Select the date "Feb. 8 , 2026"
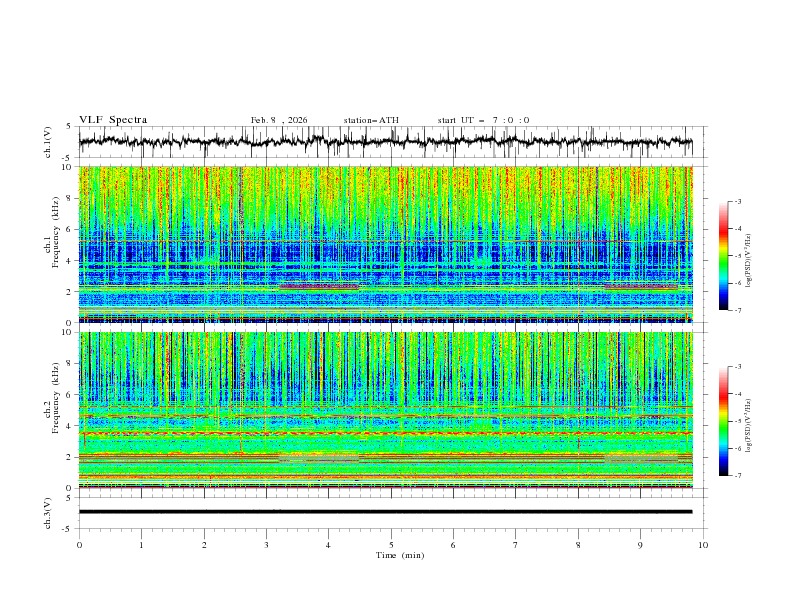The height and width of the screenshot is (612, 792). 279,120
